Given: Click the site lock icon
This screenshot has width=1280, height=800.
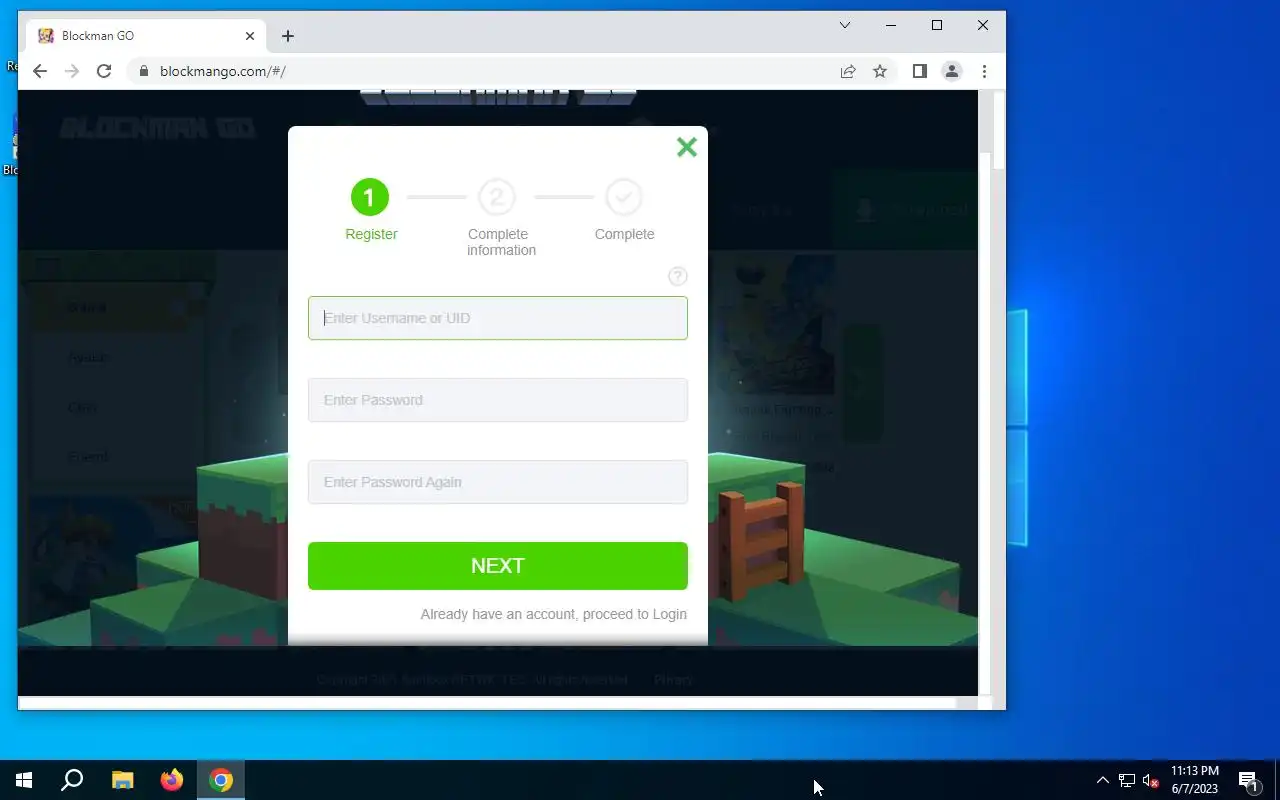Looking at the screenshot, I should [x=144, y=71].
